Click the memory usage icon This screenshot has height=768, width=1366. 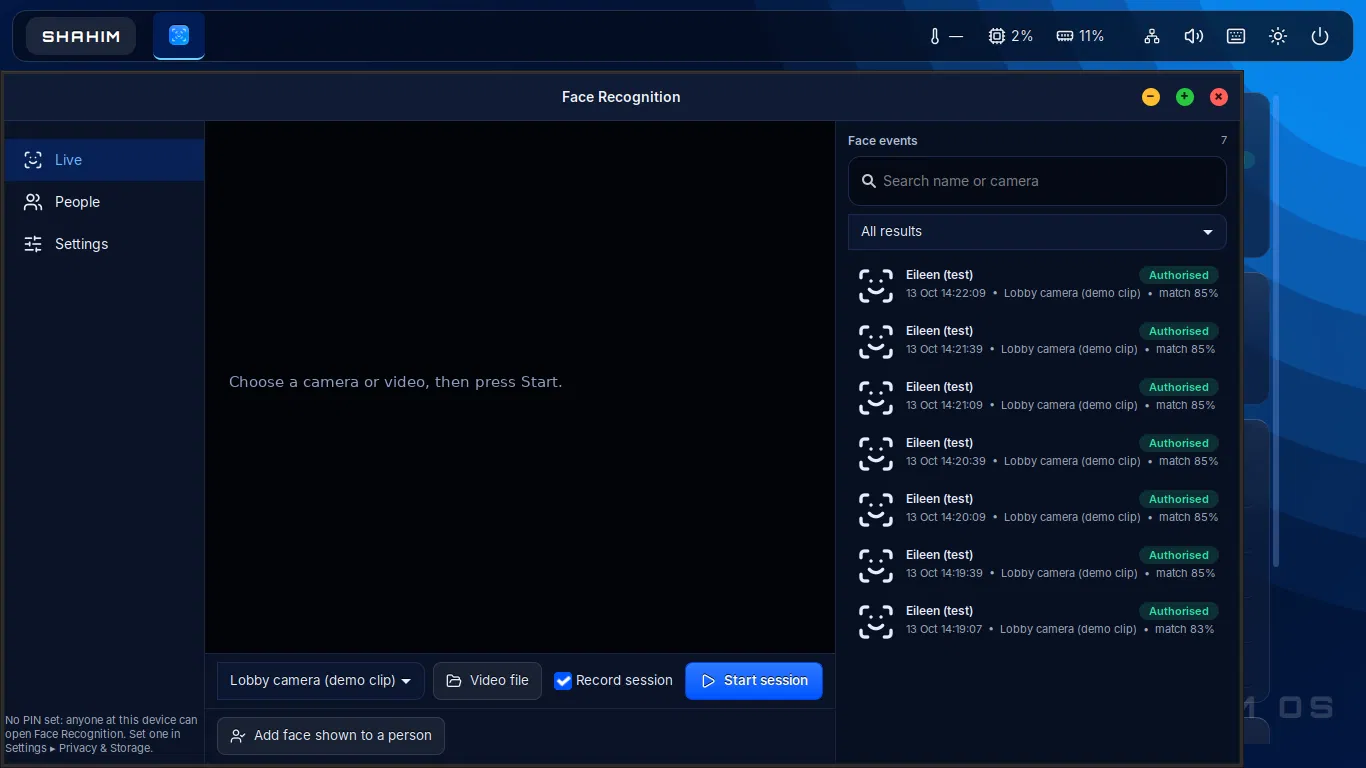(1065, 36)
